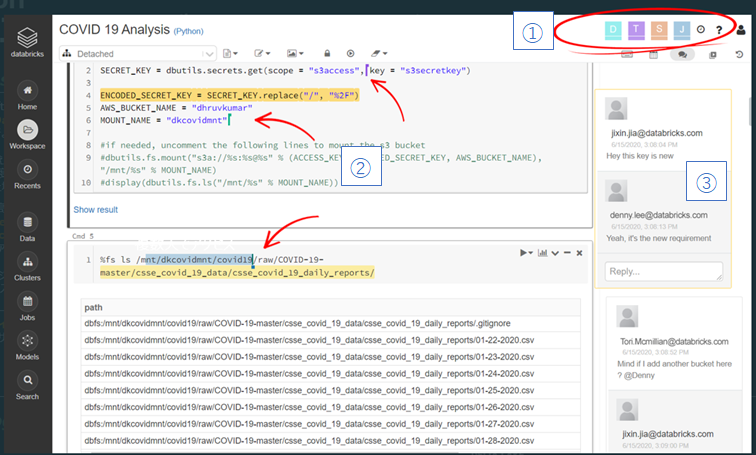Viewport: 756px width, 455px height.
Task: Click the comments panel scrollbar
Action: 751,112
